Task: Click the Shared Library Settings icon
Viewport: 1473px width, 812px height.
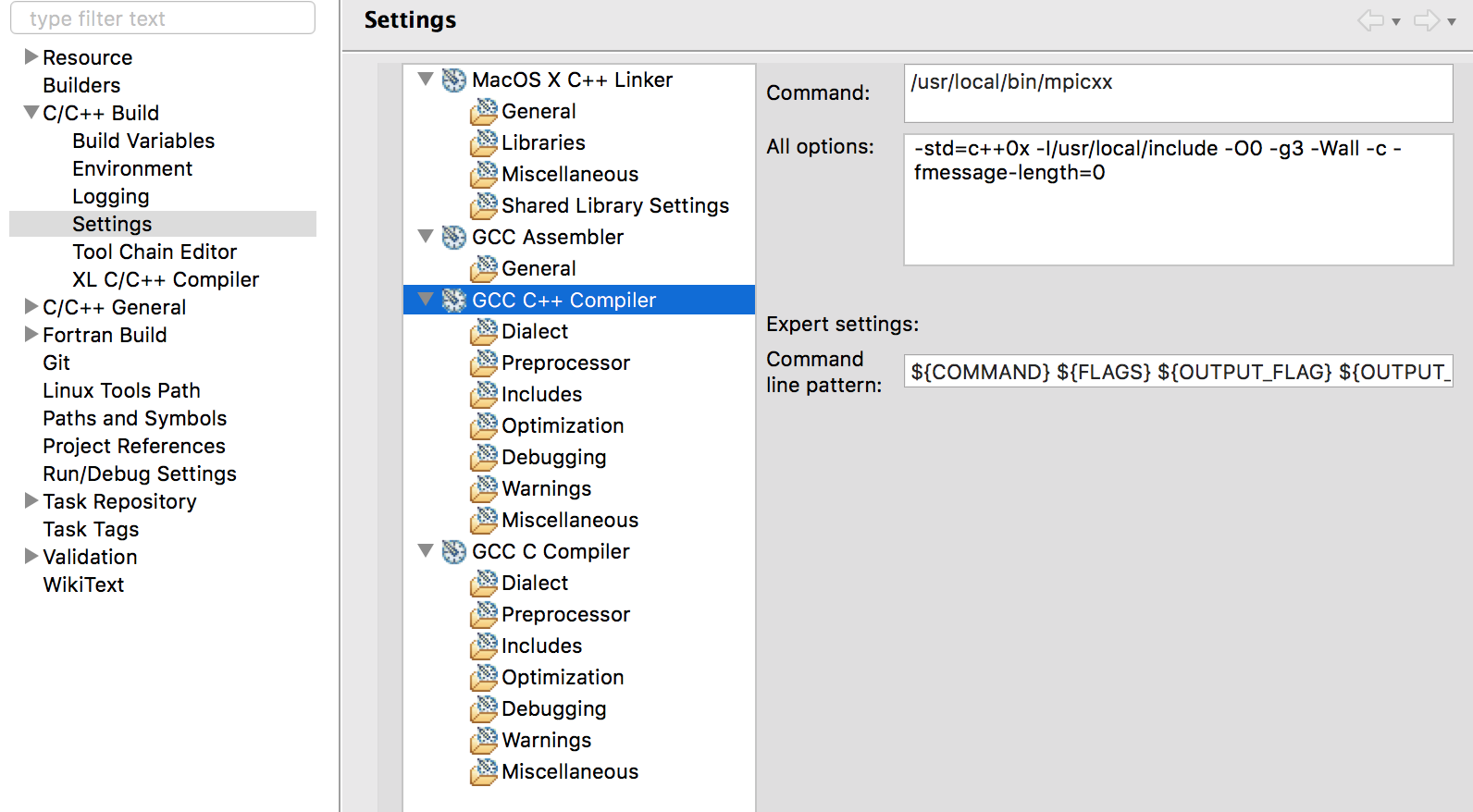Action: [484, 206]
